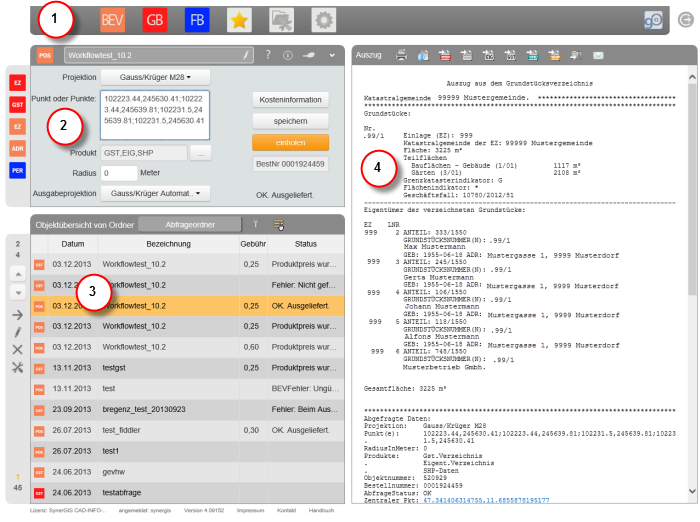
Task: Click the 'go' logo icon
Action: pos(653,20)
